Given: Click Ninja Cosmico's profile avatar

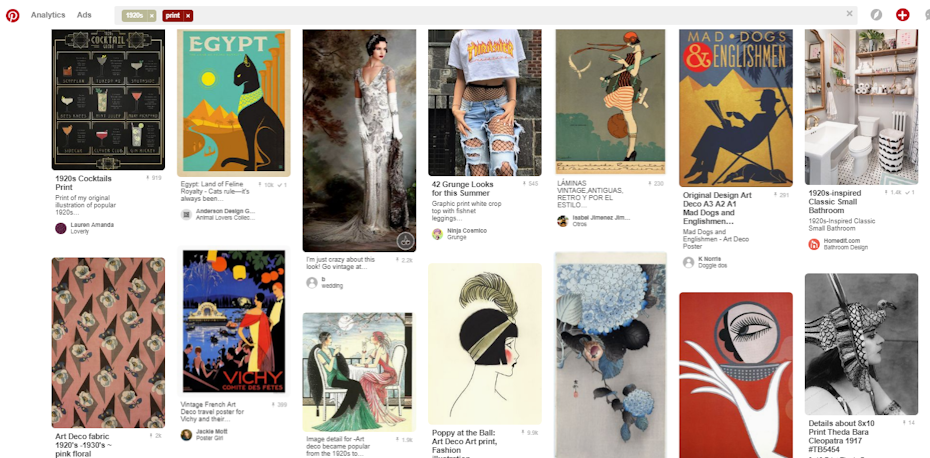Looking at the screenshot, I should (x=437, y=234).
